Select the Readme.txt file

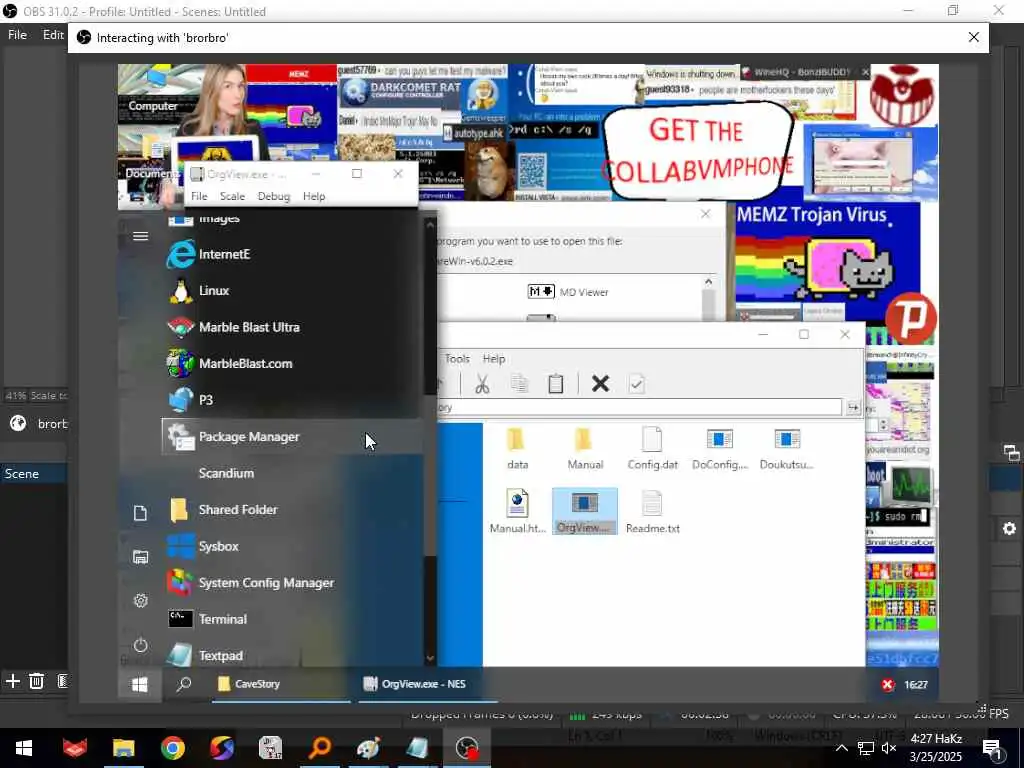coord(652,511)
